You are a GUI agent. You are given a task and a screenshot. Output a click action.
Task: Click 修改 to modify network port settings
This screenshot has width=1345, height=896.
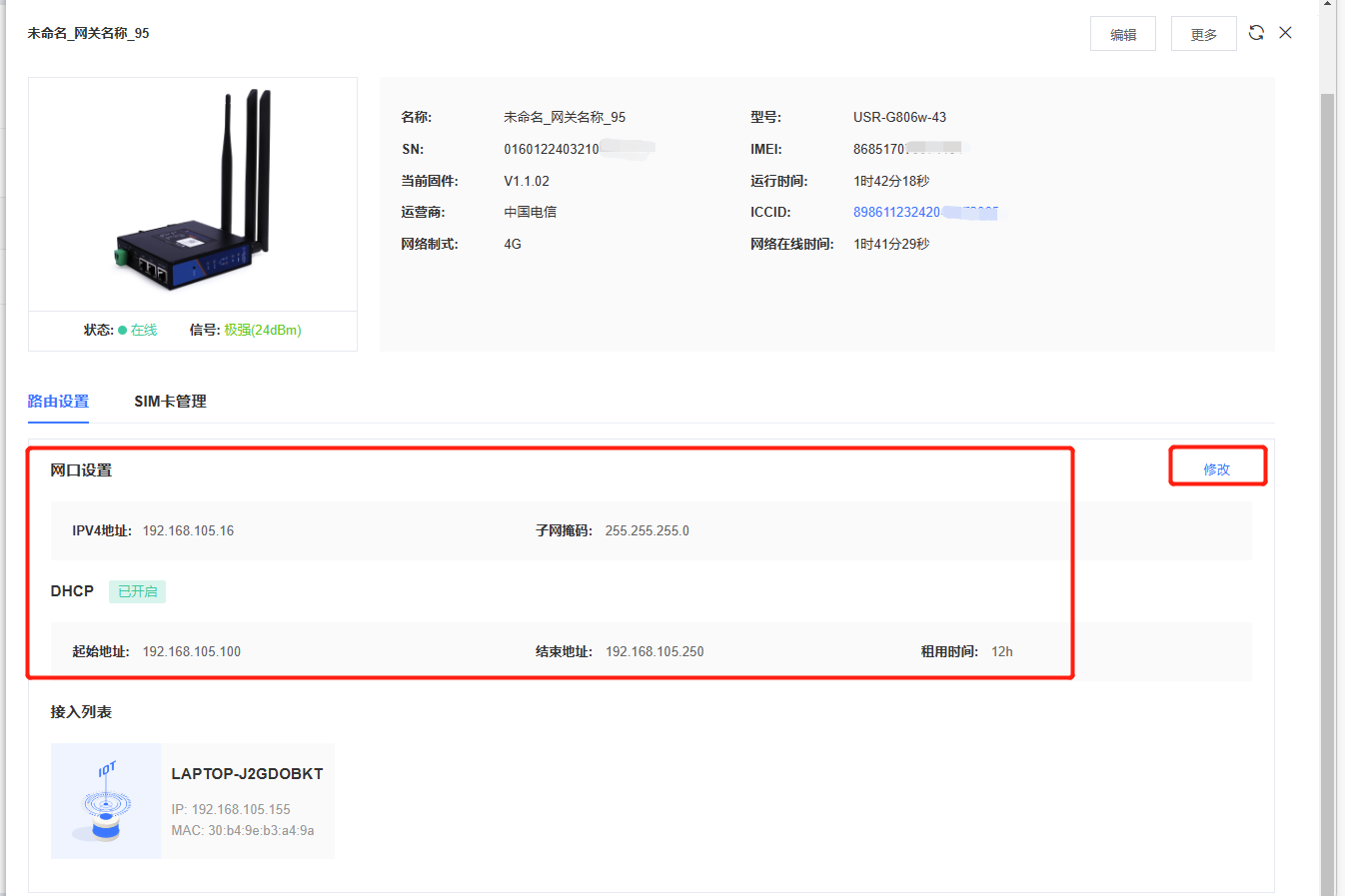(1216, 469)
